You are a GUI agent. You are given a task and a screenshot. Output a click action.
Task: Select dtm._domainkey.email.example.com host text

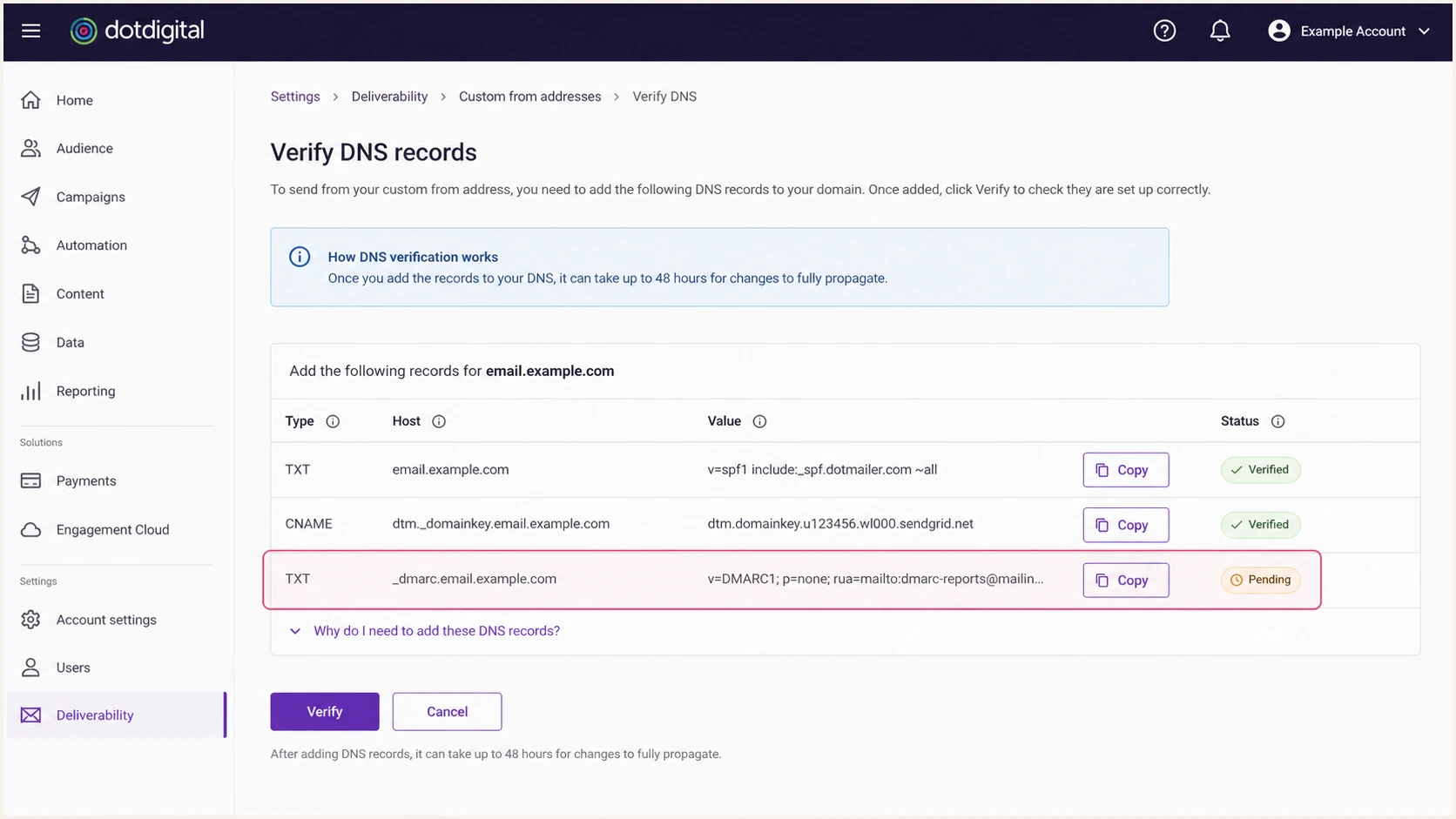click(x=501, y=524)
